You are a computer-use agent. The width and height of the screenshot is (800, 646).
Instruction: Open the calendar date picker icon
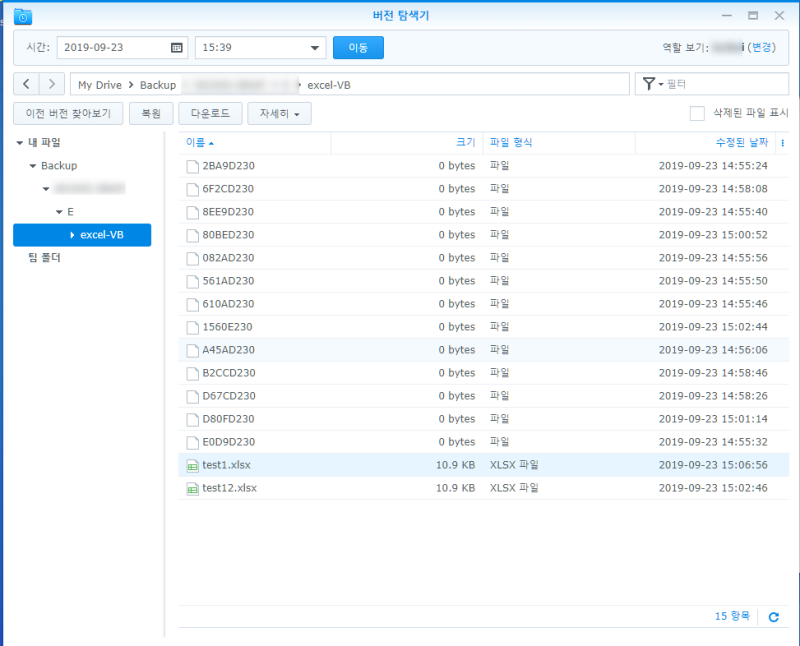(x=177, y=47)
